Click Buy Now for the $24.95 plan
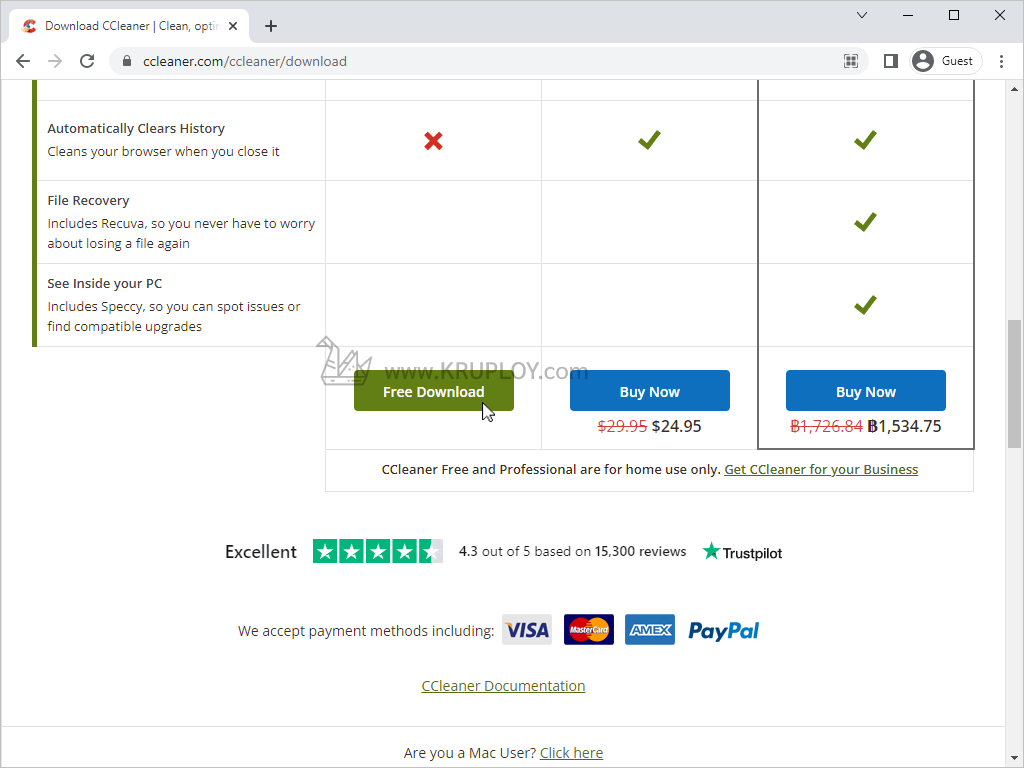Screen dimensions: 1024x768 pyautogui.click(x=650, y=391)
